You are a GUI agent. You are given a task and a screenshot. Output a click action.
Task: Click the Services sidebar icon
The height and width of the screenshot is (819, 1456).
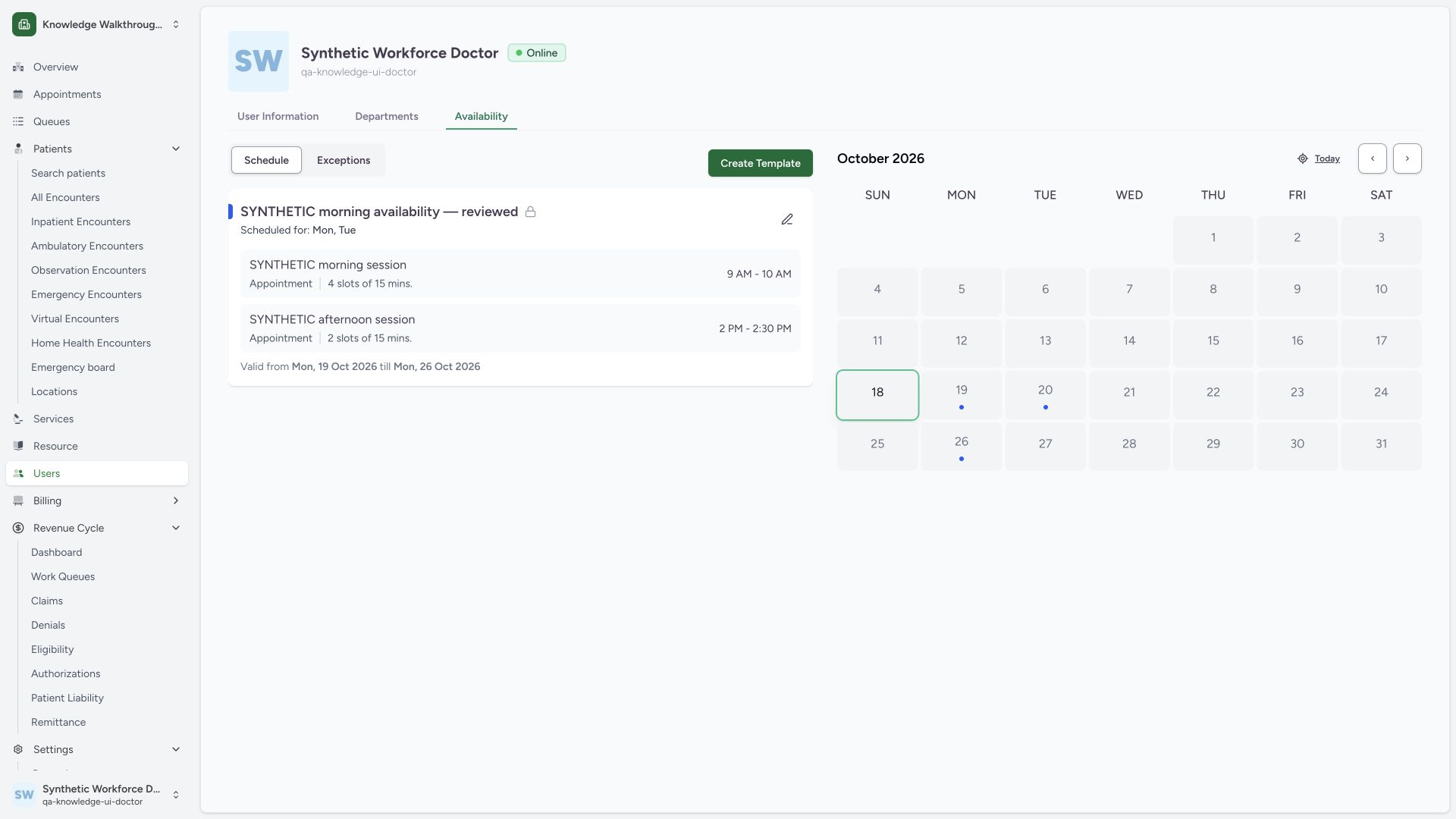click(18, 419)
